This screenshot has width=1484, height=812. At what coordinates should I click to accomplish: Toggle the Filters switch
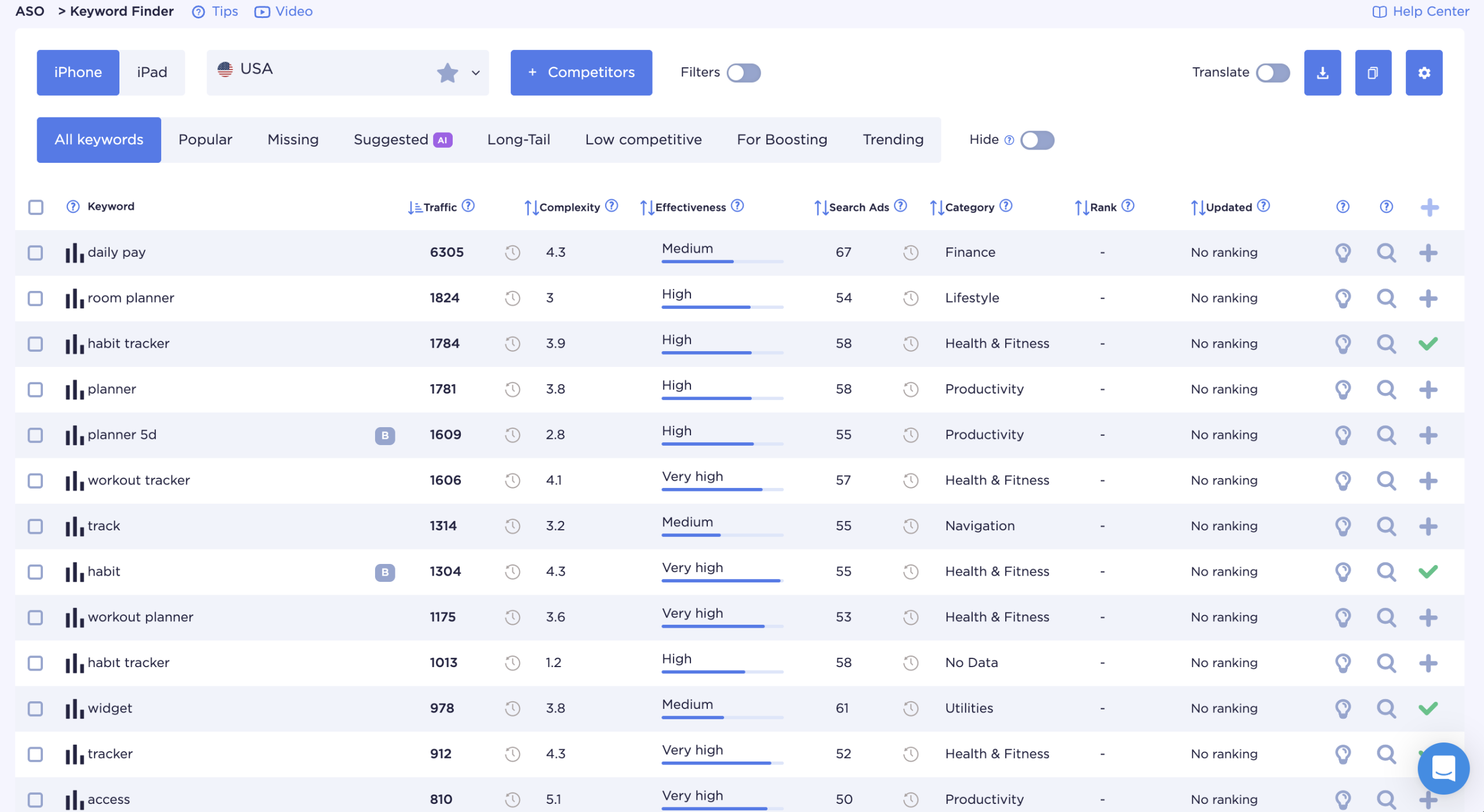744,72
